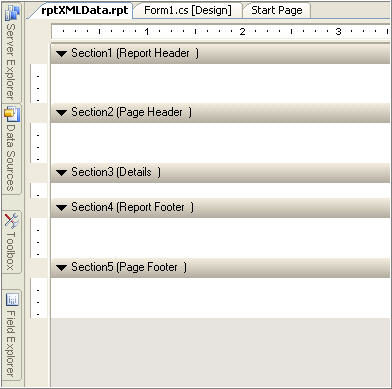Collapse Section4 Report Footer with its arrow

point(62,208)
